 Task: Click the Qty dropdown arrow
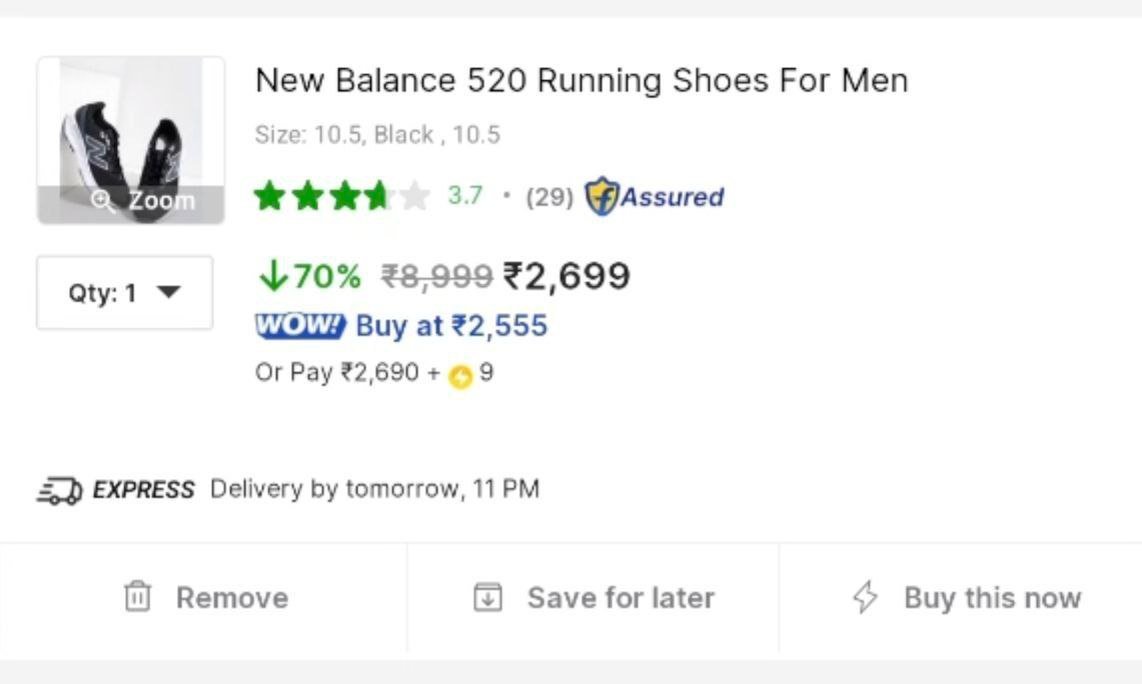pos(170,292)
